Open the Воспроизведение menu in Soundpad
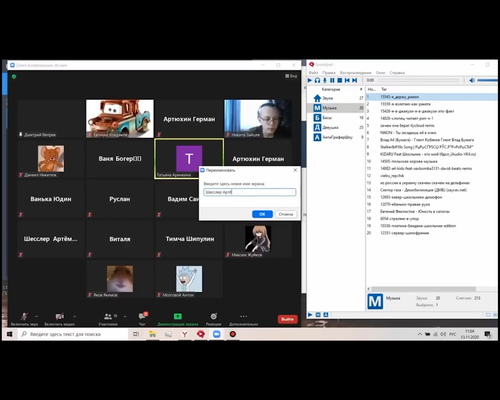Screen dimensions: 500x400 (355, 73)
